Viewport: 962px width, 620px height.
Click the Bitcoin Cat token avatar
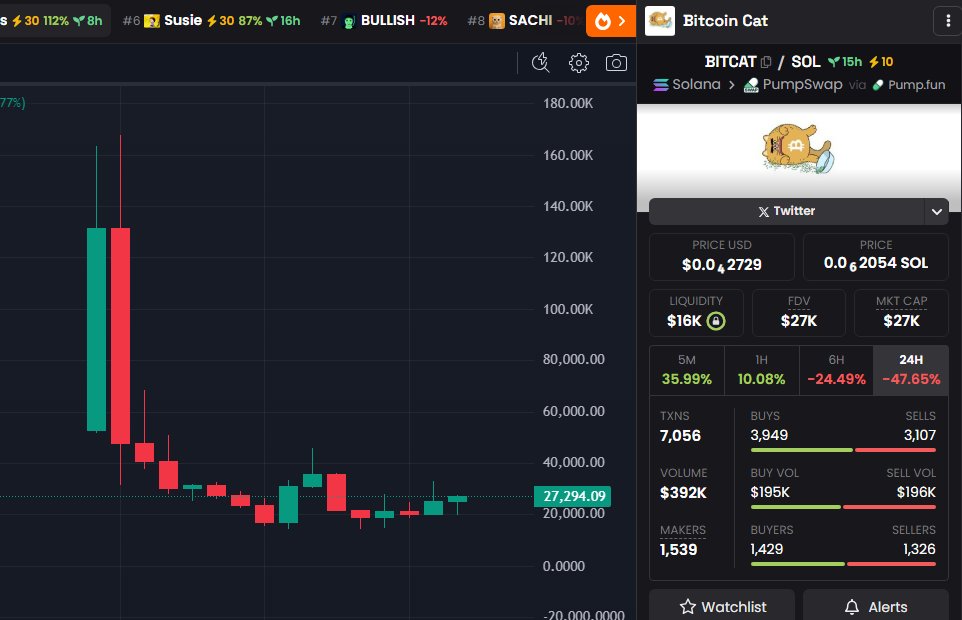click(660, 21)
